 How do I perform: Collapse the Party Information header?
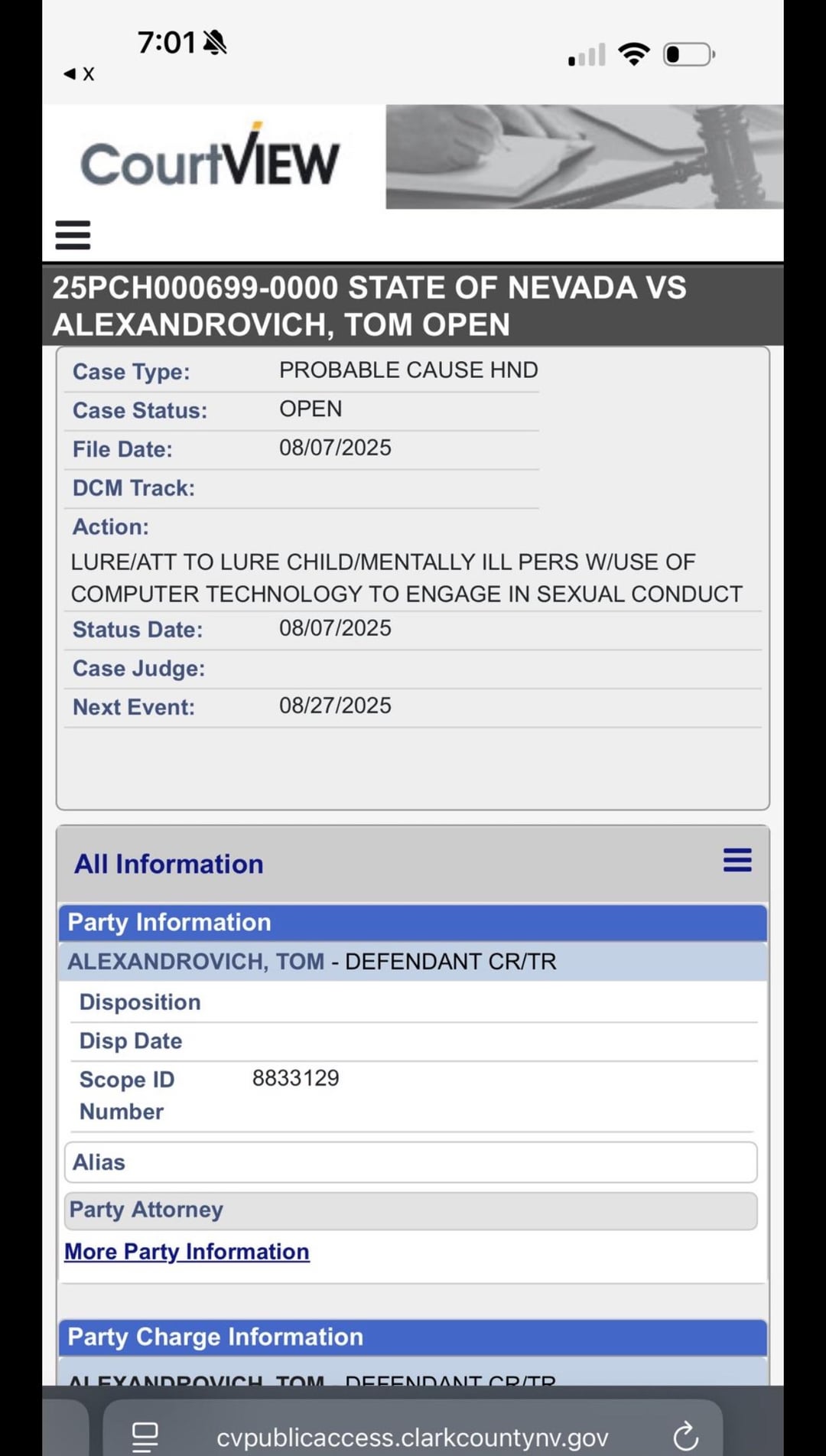412,923
